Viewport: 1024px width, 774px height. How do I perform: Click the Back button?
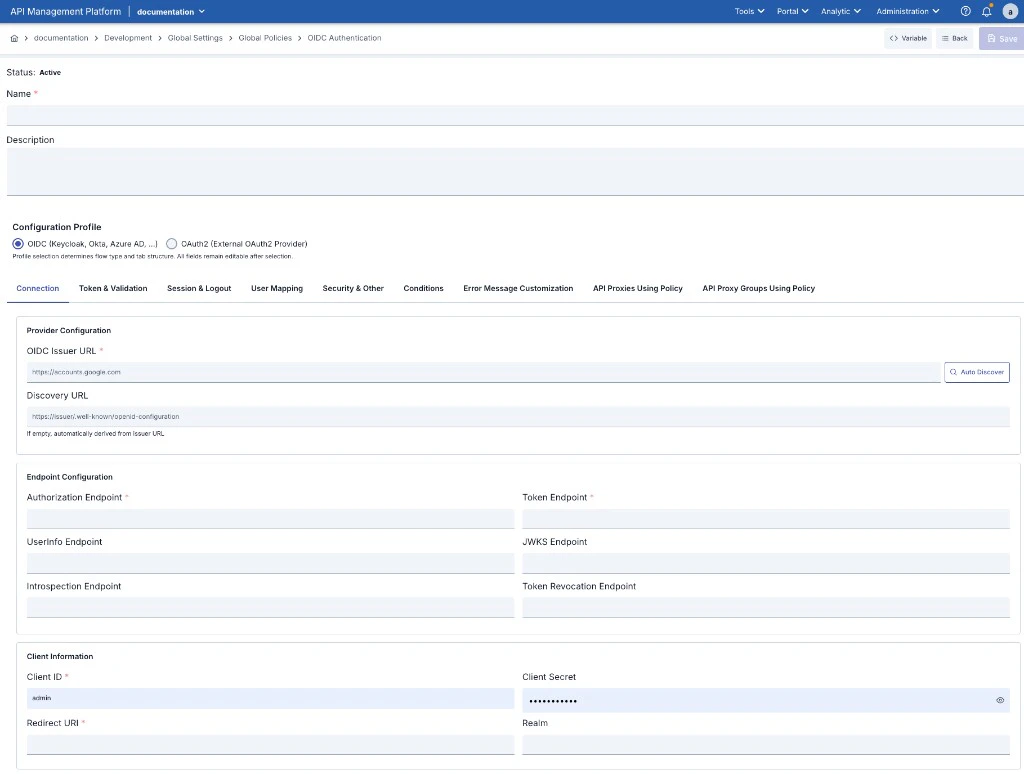[954, 38]
